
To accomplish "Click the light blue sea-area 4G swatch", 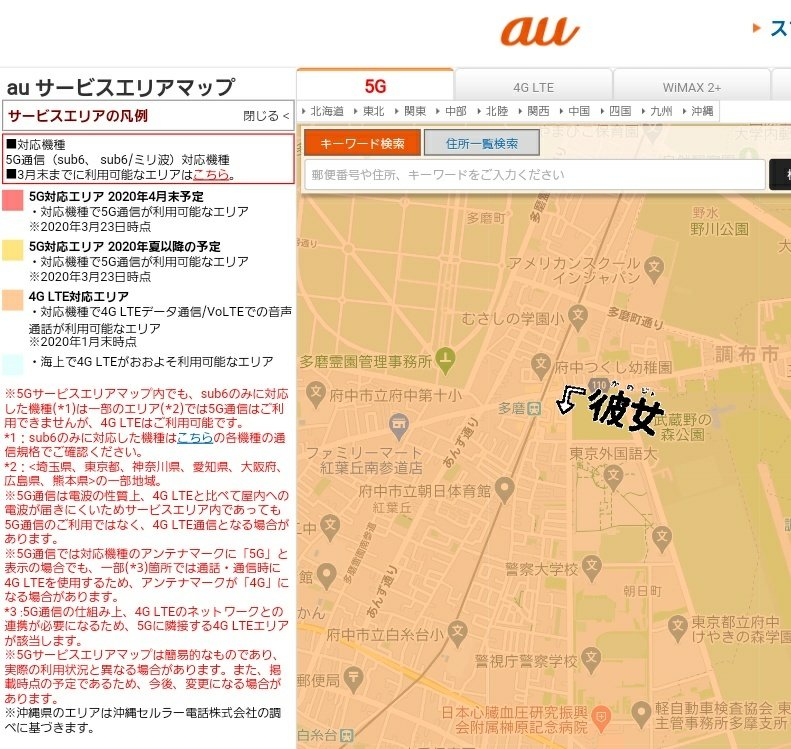I will click(x=13, y=364).
